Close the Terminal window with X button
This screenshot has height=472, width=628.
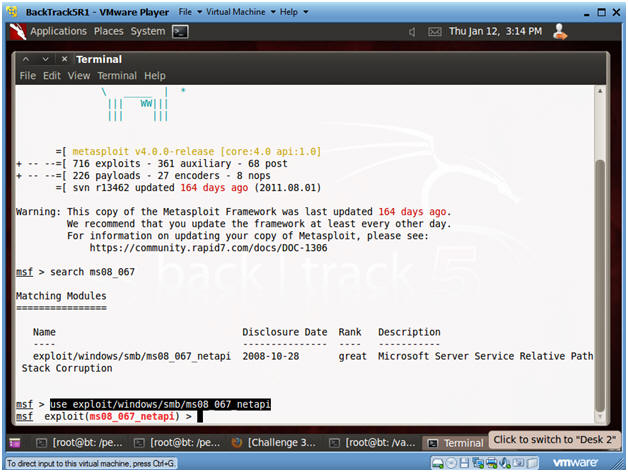[x=64, y=59]
